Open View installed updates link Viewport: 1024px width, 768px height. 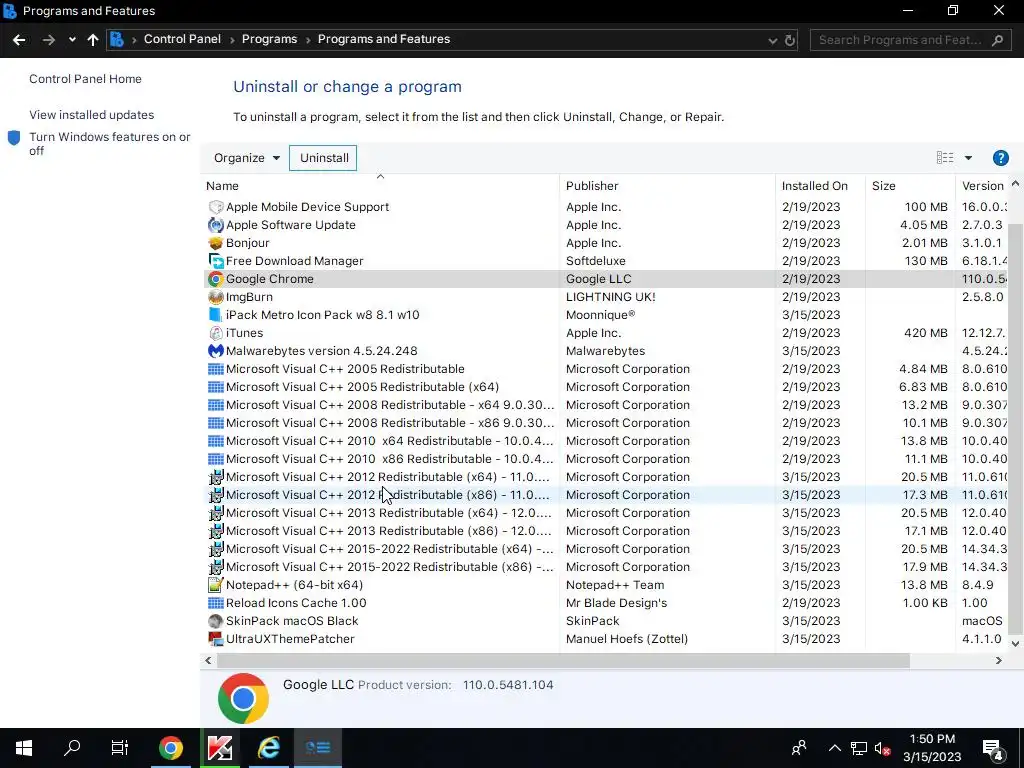(x=91, y=115)
